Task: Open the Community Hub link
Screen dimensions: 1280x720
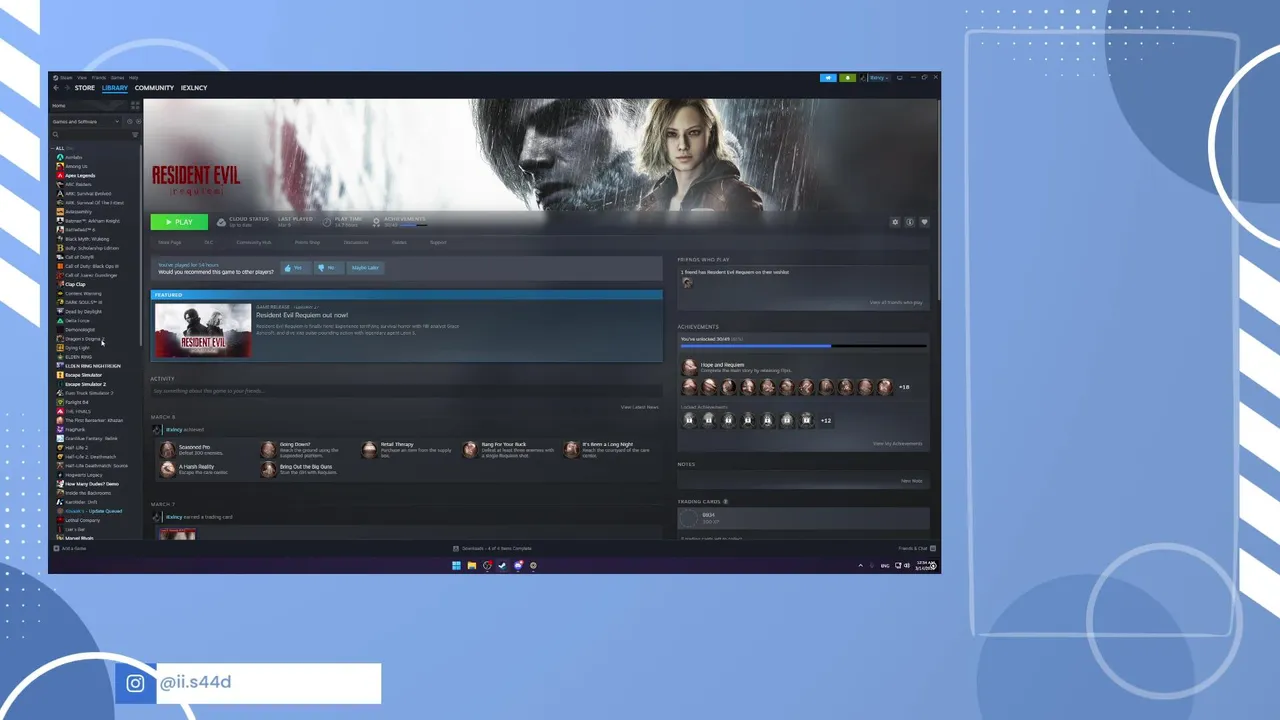Action: coord(254,242)
